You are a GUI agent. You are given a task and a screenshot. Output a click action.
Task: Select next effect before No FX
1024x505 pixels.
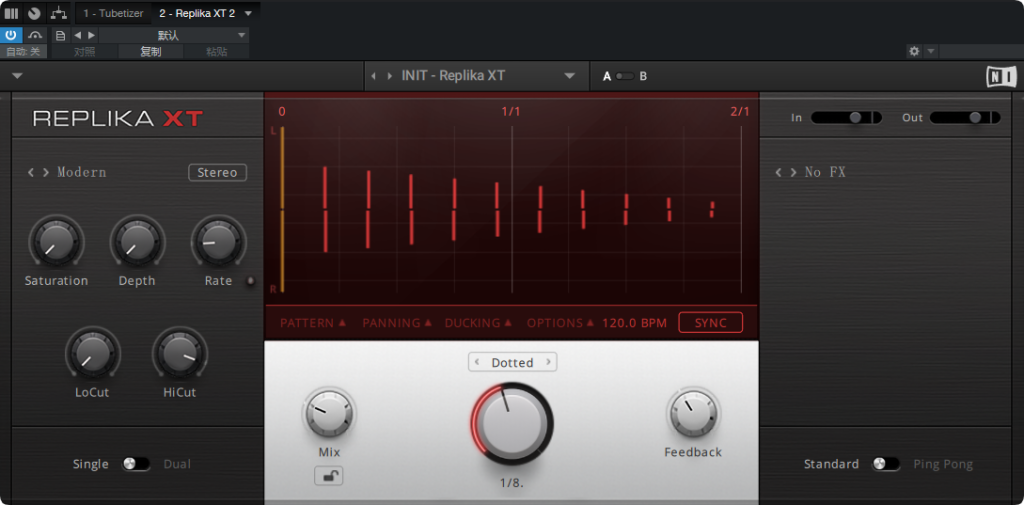tap(793, 172)
